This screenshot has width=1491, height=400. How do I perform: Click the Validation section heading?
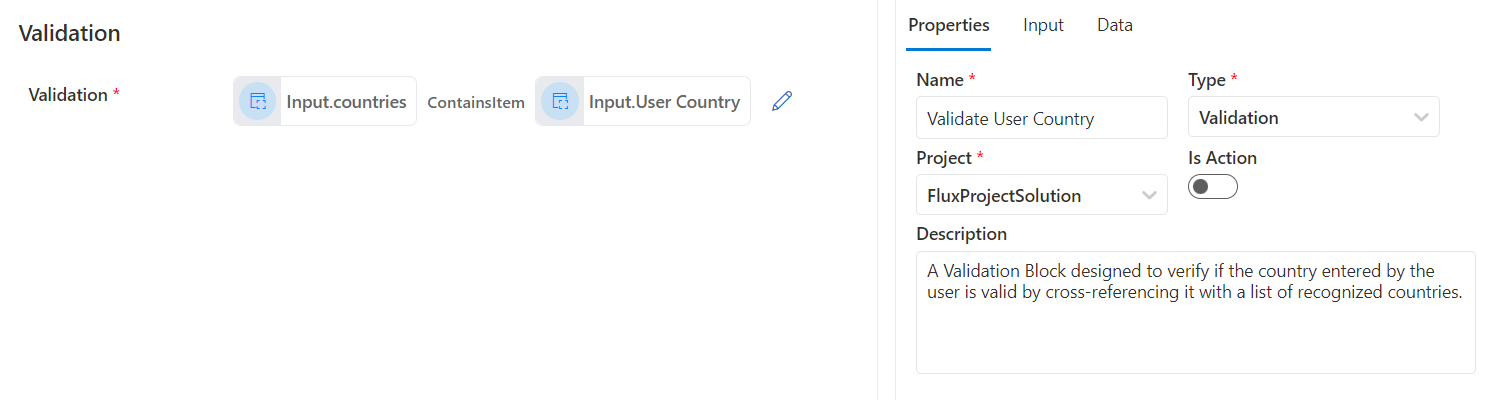70,33
